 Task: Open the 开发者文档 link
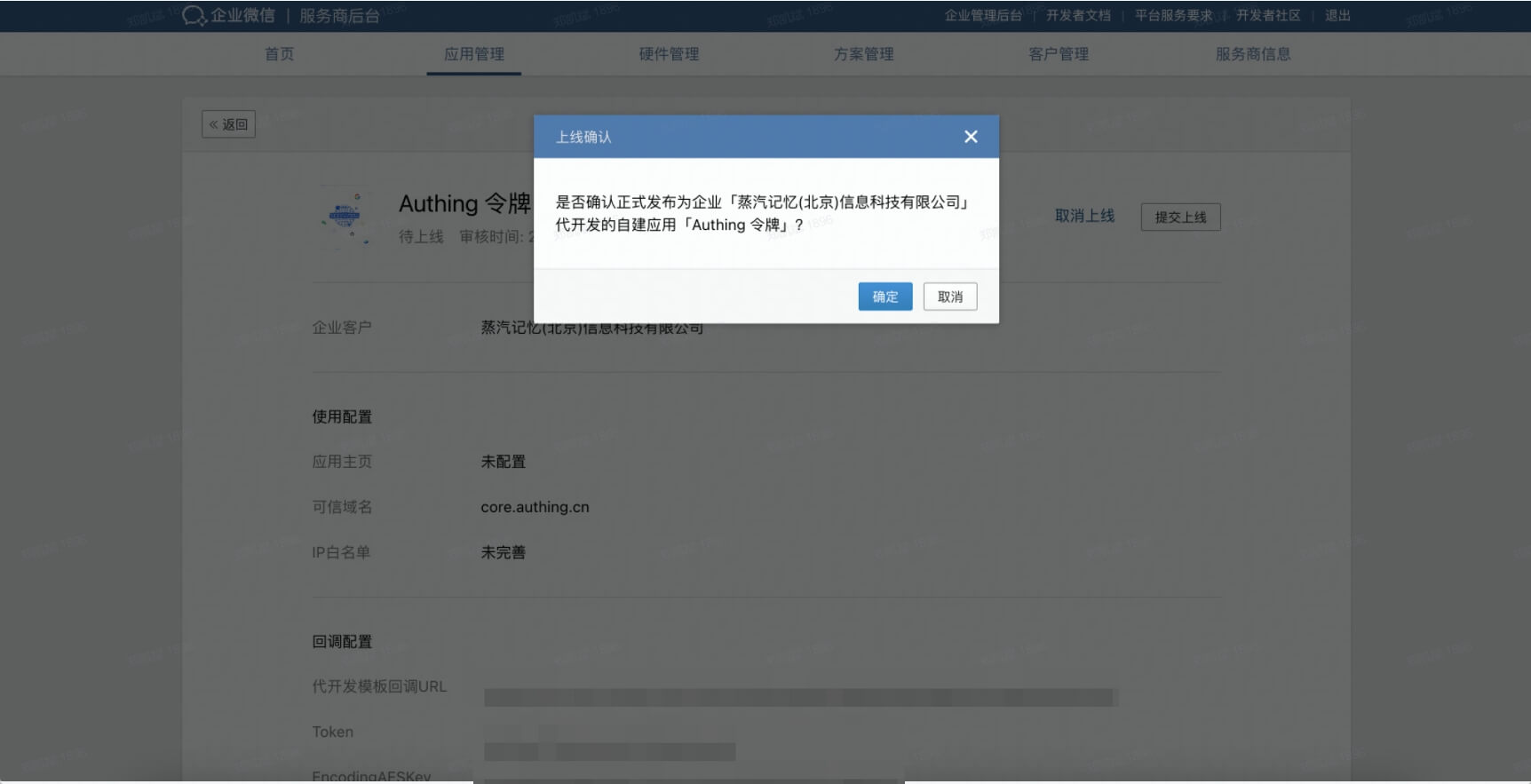(1078, 16)
